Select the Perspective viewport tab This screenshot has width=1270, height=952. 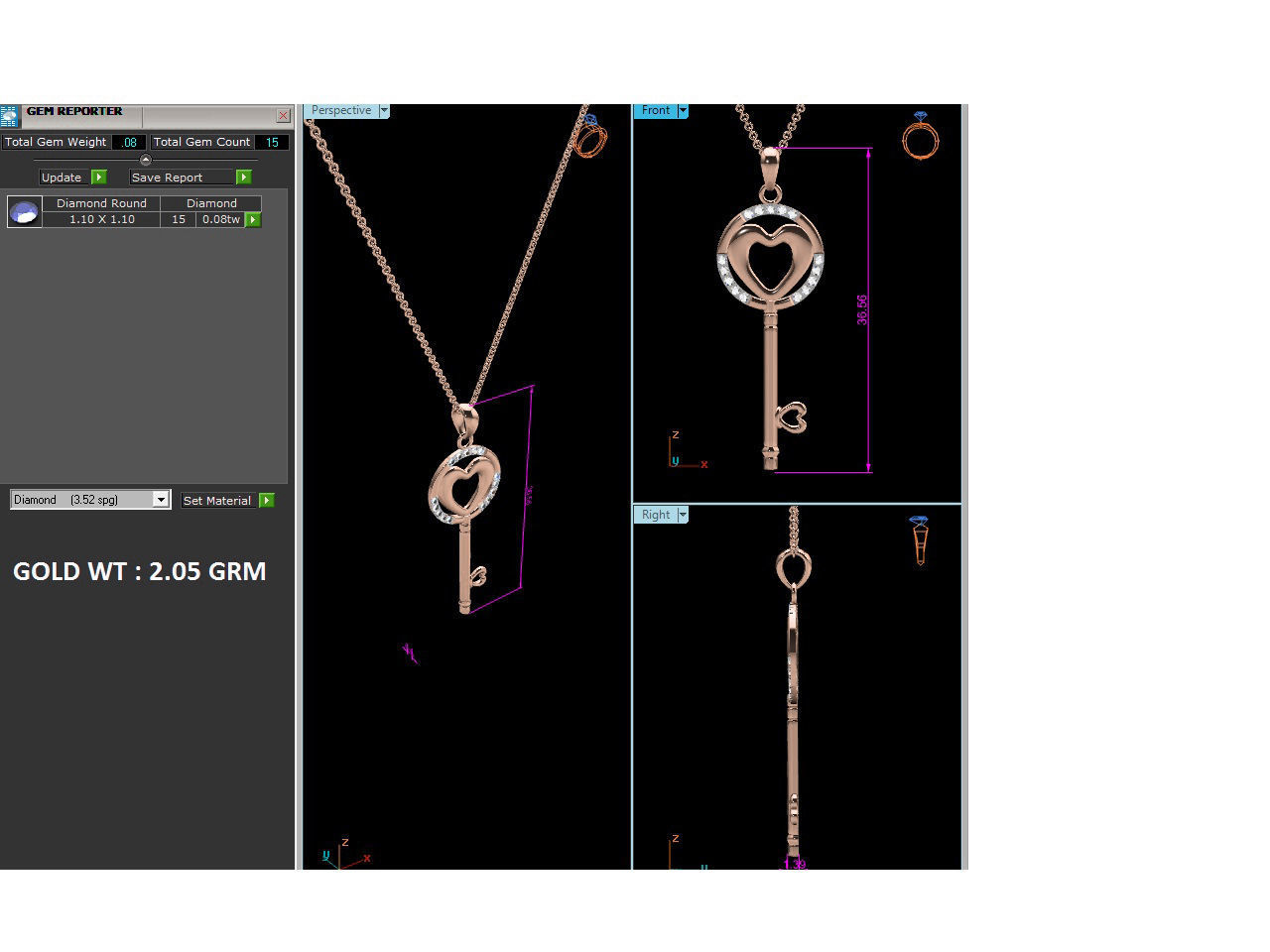point(341,111)
